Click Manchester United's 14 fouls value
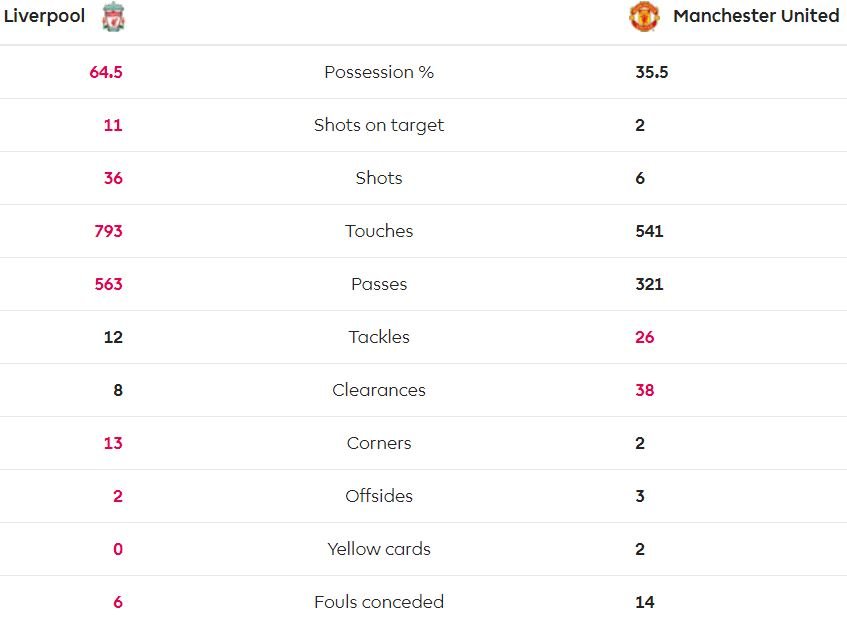Viewport: 847px width, 620px height. 644,602
